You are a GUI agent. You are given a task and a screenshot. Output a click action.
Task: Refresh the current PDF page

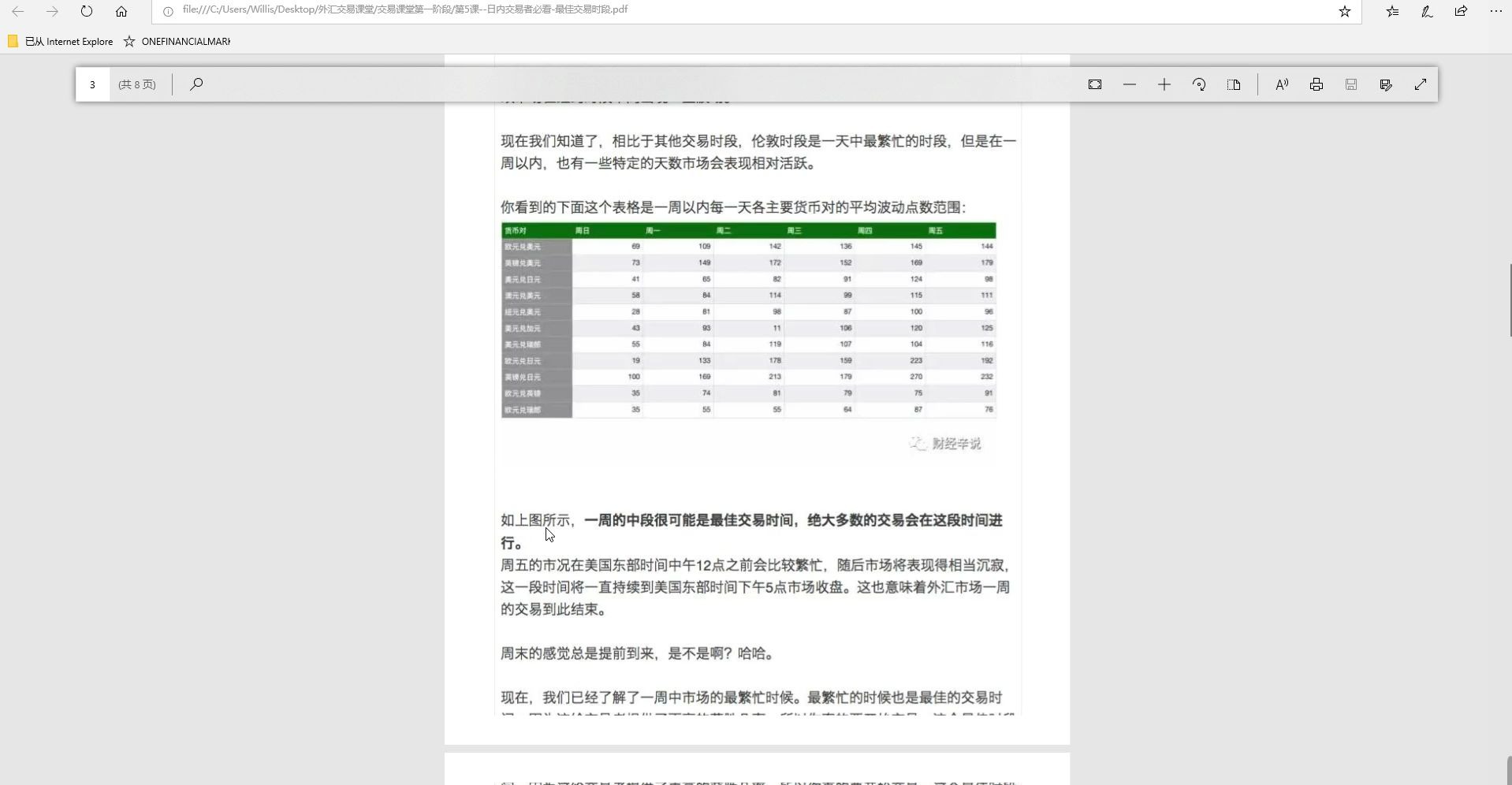pyautogui.click(x=87, y=11)
